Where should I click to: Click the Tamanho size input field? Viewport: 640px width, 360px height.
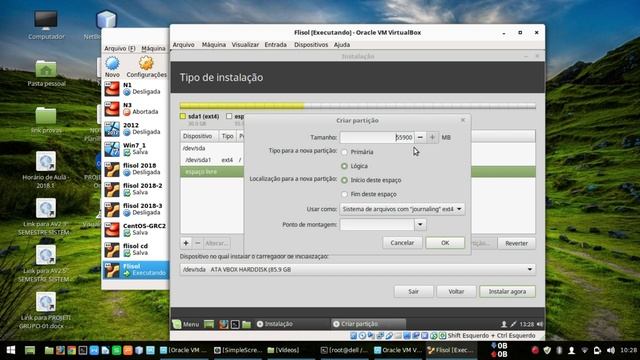377,138
